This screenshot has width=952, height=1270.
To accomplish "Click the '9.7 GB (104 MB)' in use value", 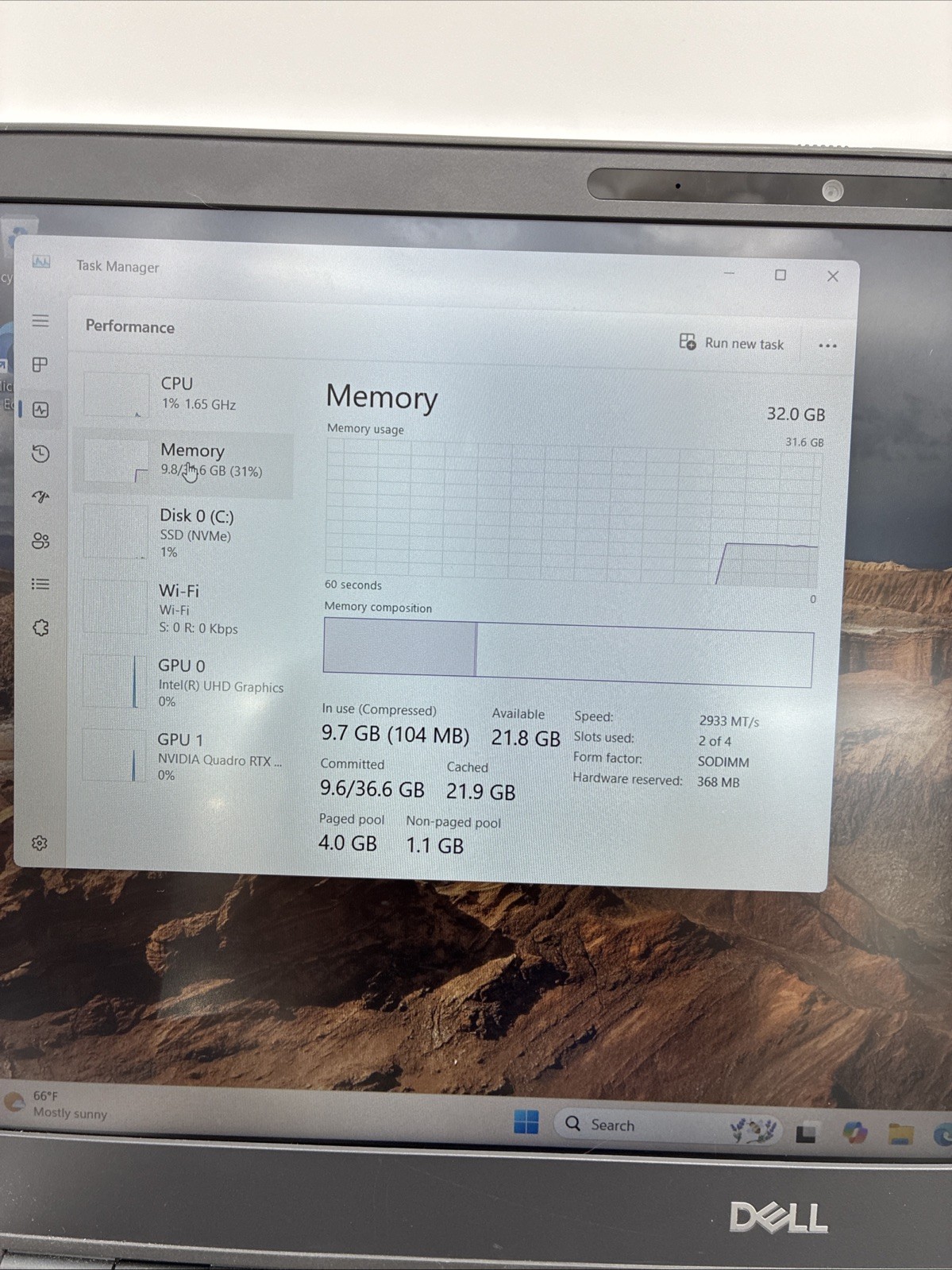I will point(395,734).
